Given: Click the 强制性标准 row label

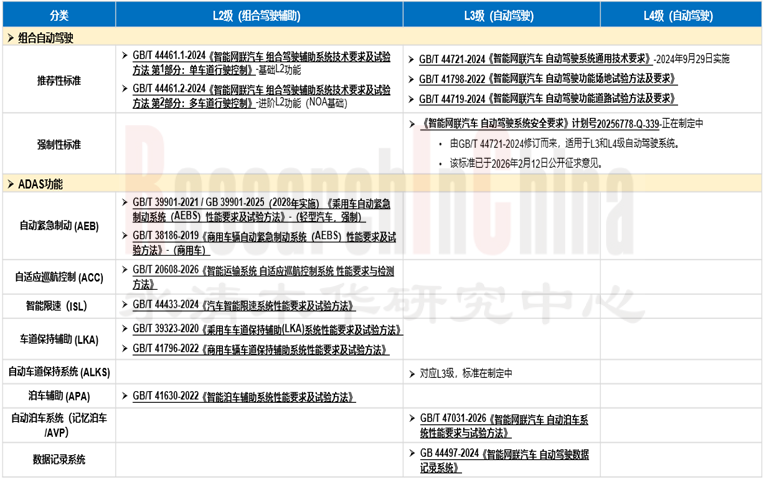Looking at the screenshot, I should pos(59,144).
